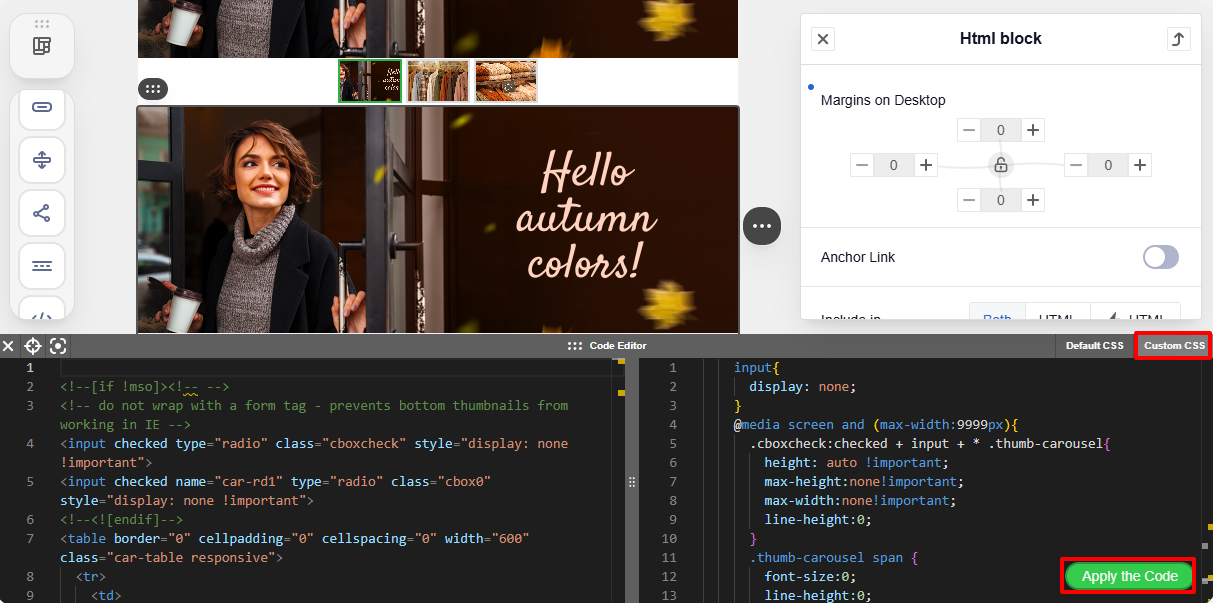The width and height of the screenshot is (1213, 603).
Task: Click the '.thumb-carousel span {' CSS line
Action: [x=834, y=557]
